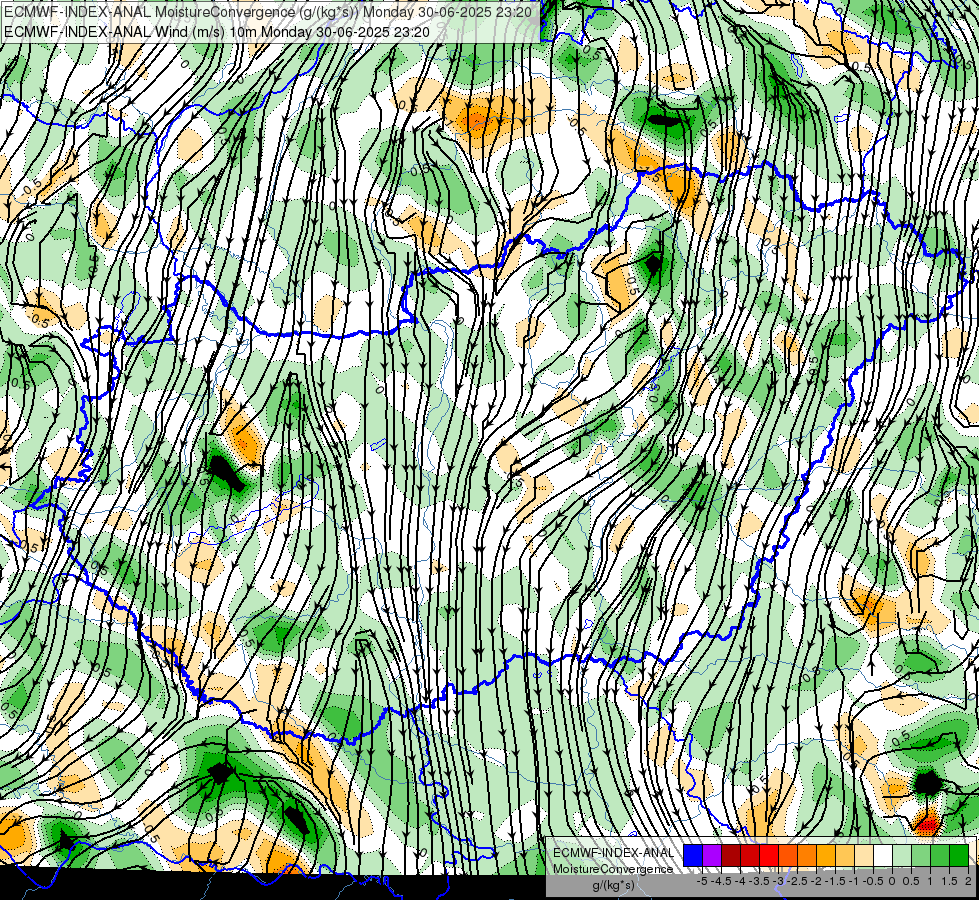
Task: Click the '1.5' legend tick value
Action: [x=948, y=881]
